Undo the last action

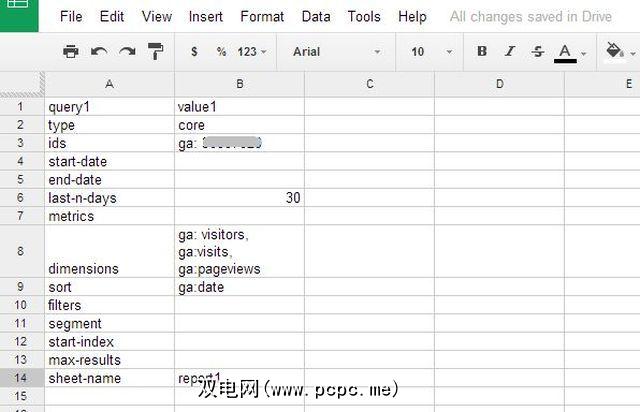click(98, 51)
